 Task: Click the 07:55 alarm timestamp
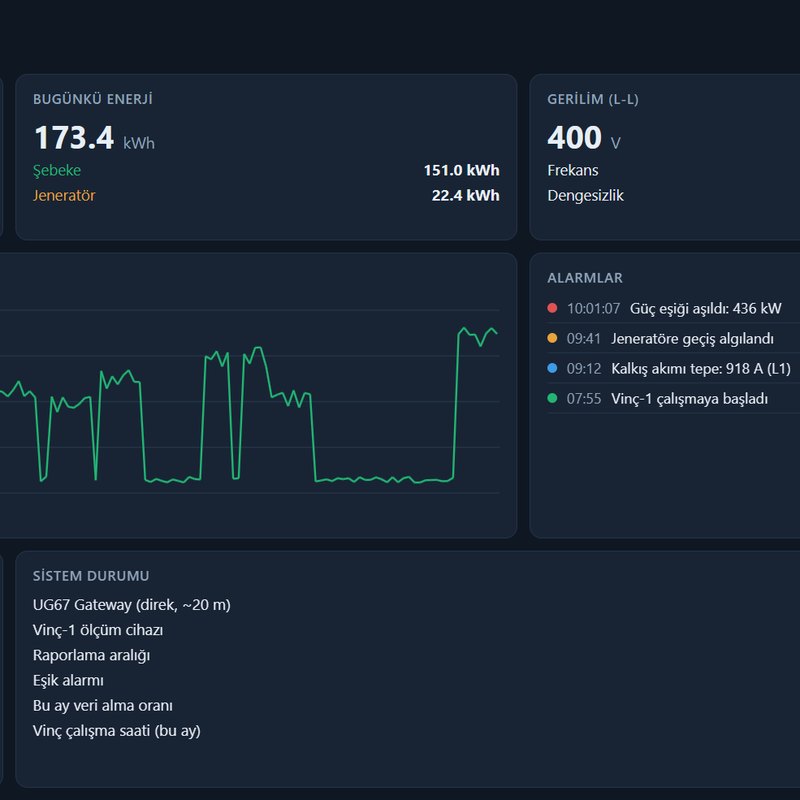pyautogui.click(x=584, y=398)
